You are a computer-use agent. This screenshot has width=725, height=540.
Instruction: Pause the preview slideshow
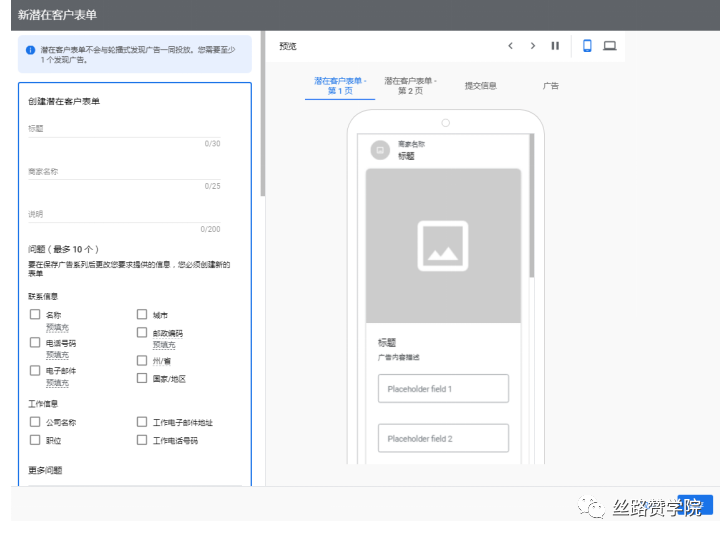555,46
